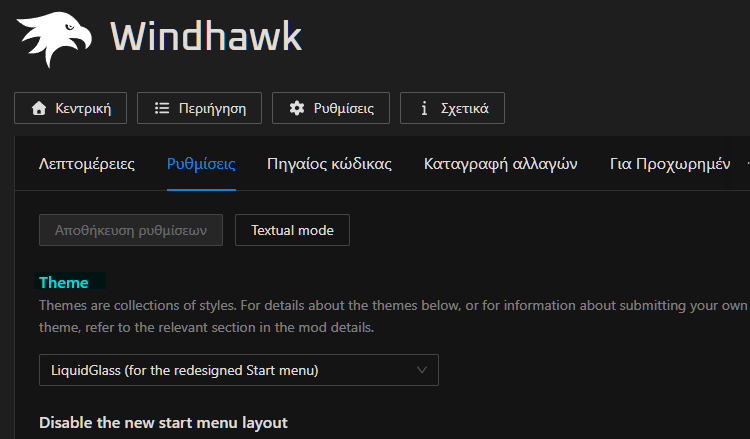Select the Ρυθμίσεις mod settings tab
The height and width of the screenshot is (439, 750).
click(201, 164)
